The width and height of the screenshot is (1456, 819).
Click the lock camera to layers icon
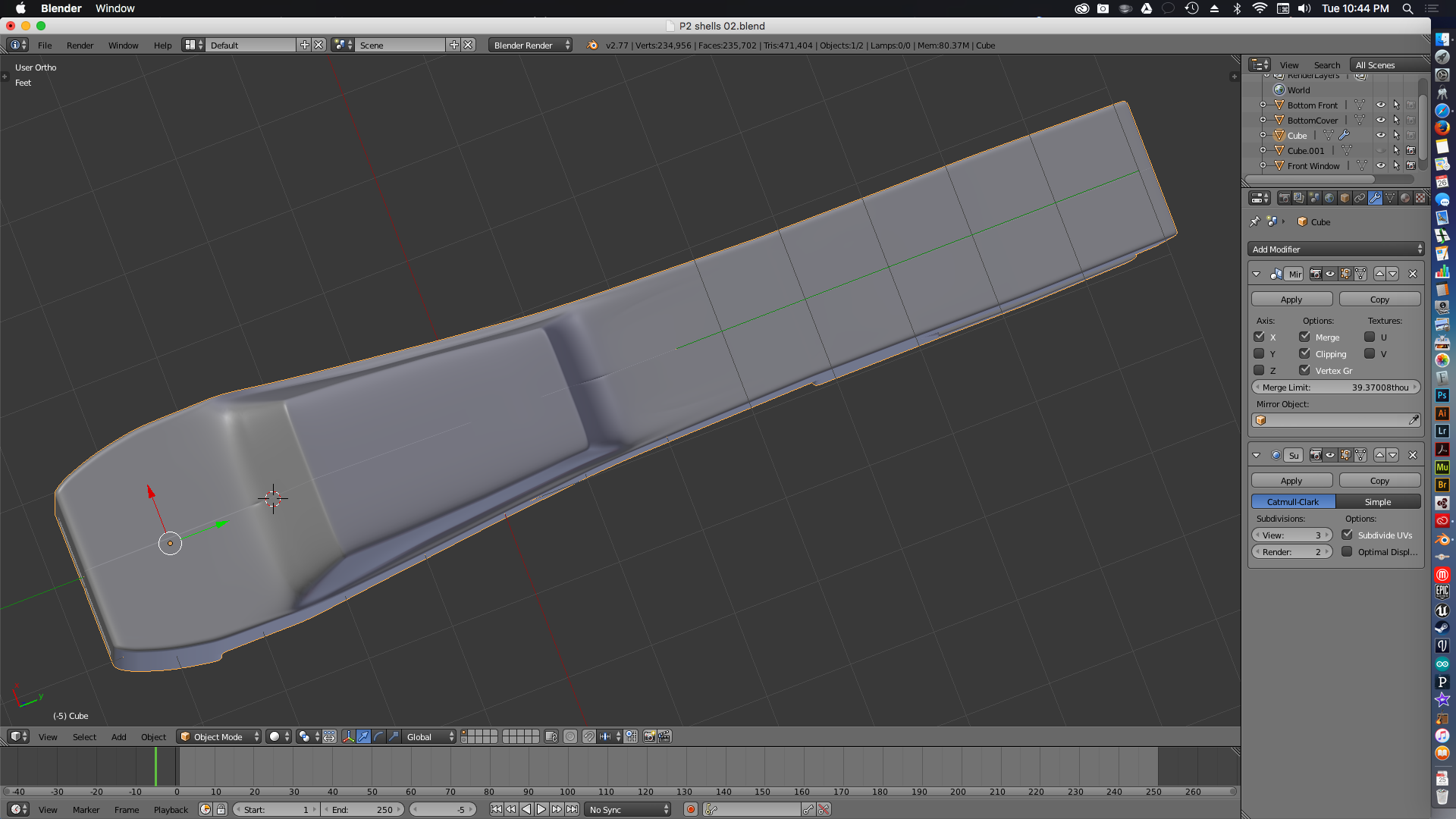tap(551, 736)
